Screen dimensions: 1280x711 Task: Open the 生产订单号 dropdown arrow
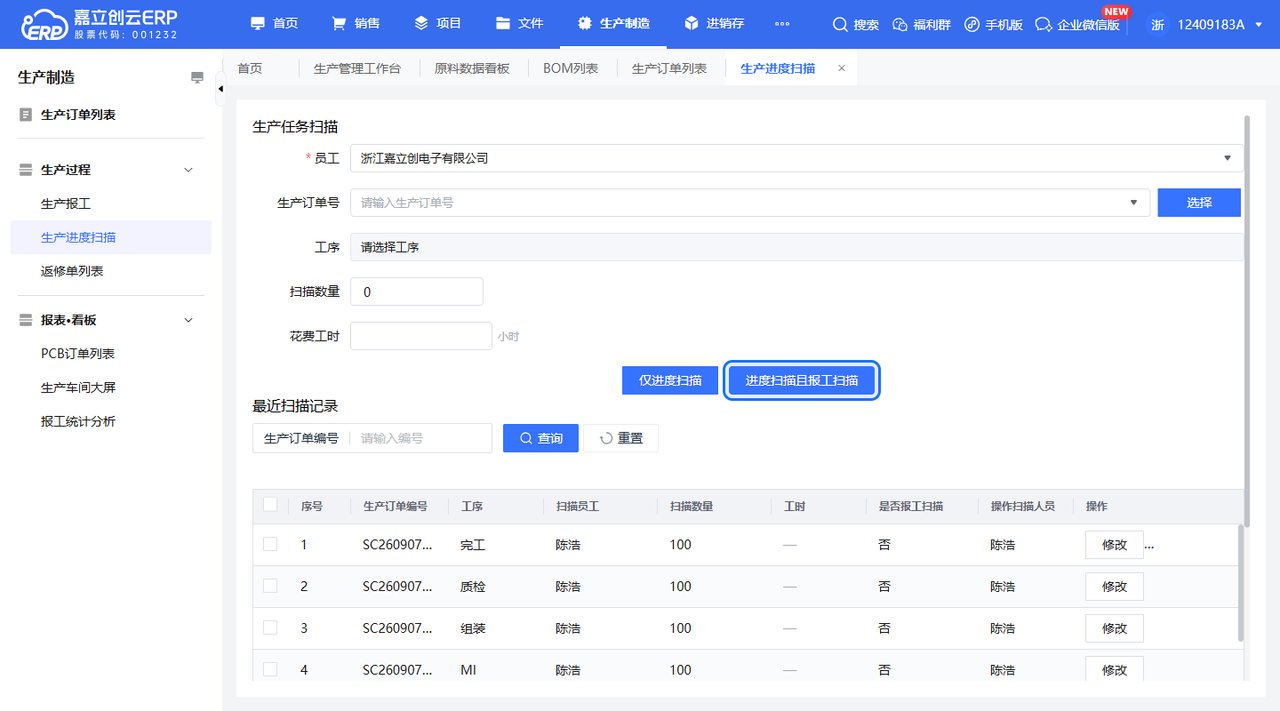click(1133, 202)
